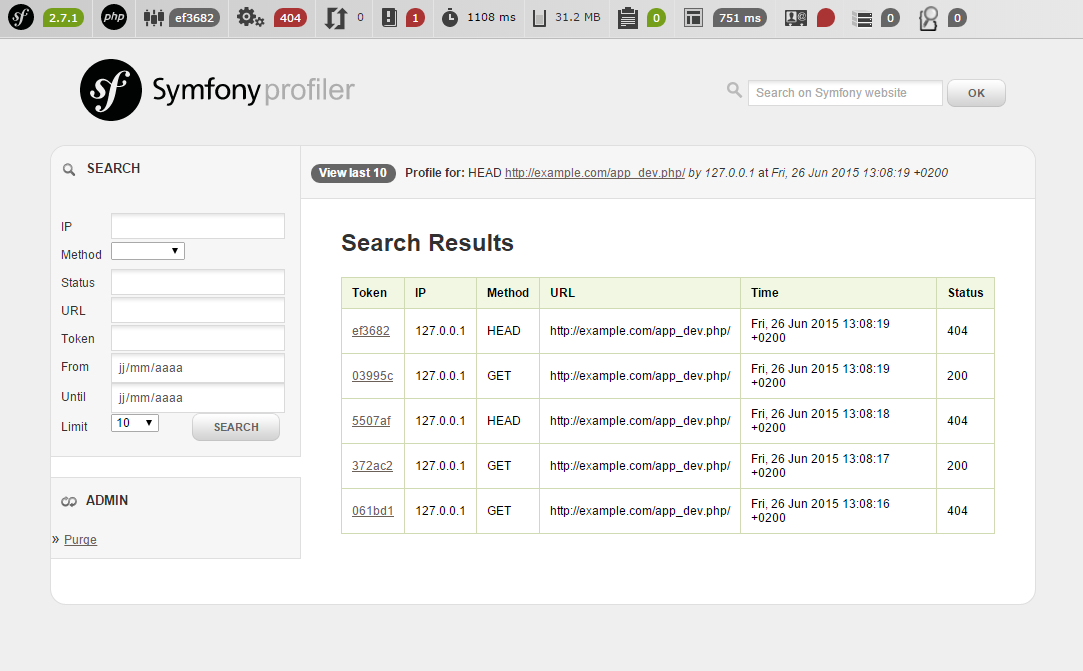The height and width of the screenshot is (671, 1083).
Task: Click the View last 10 button
Action: 353,173
